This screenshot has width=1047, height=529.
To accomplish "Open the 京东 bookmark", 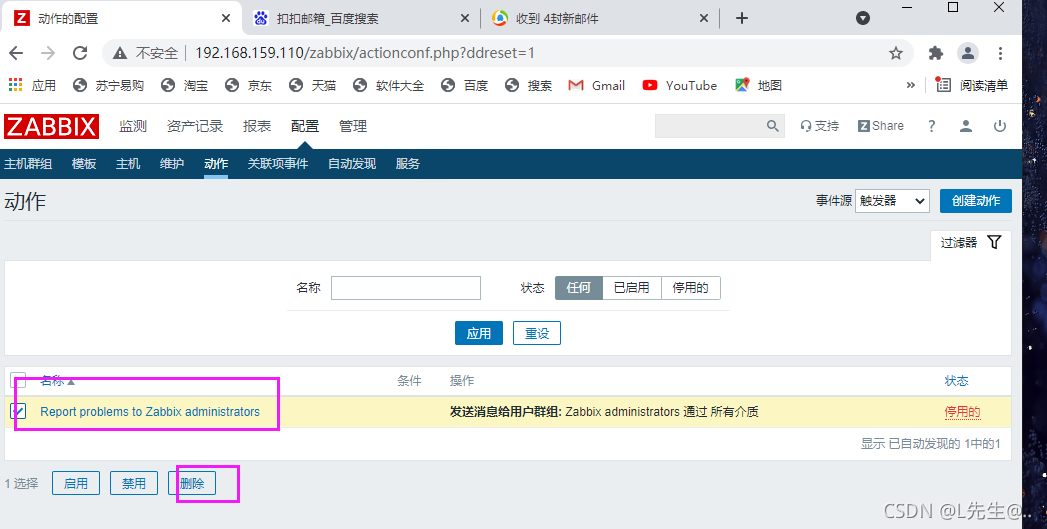I will coord(249,85).
